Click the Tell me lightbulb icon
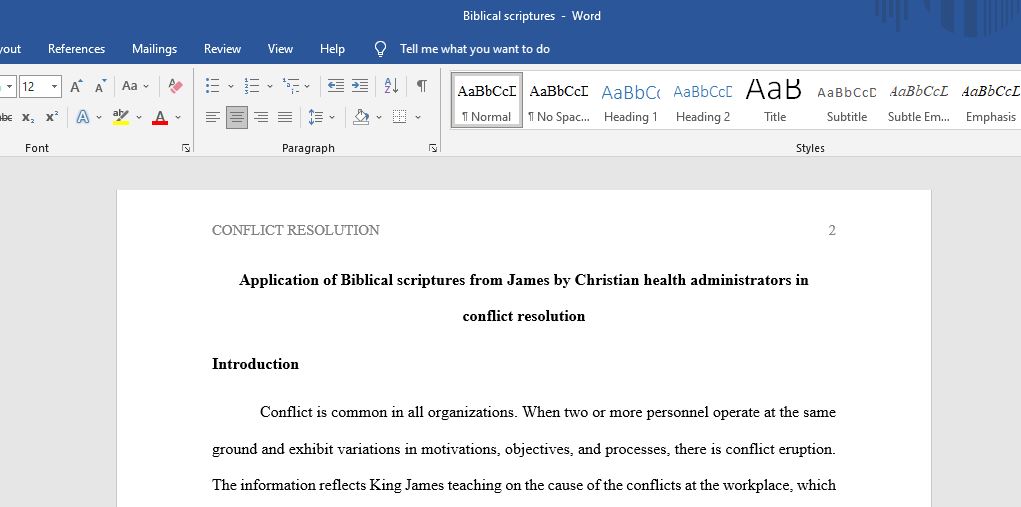 click(x=381, y=49)
